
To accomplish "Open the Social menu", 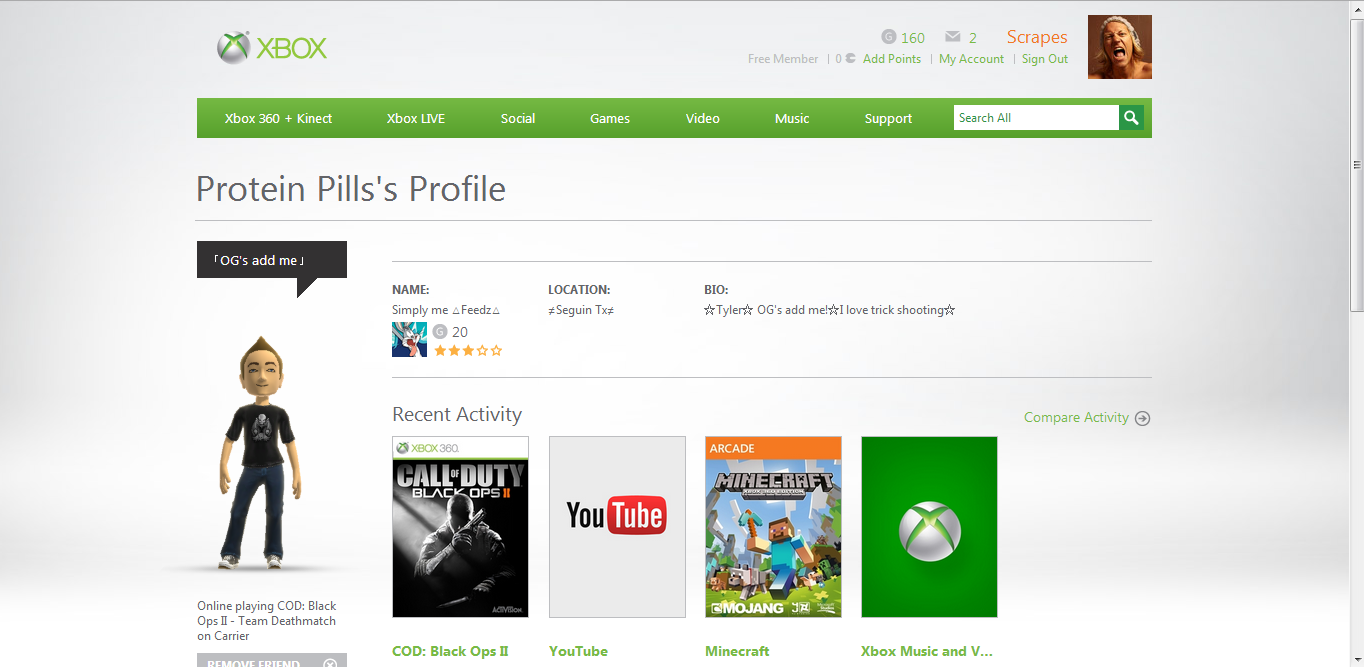I will coord(518,118).
